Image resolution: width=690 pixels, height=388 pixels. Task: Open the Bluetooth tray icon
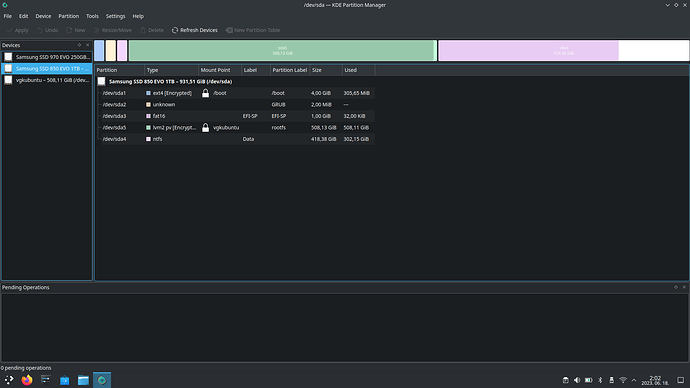point(600,380)
